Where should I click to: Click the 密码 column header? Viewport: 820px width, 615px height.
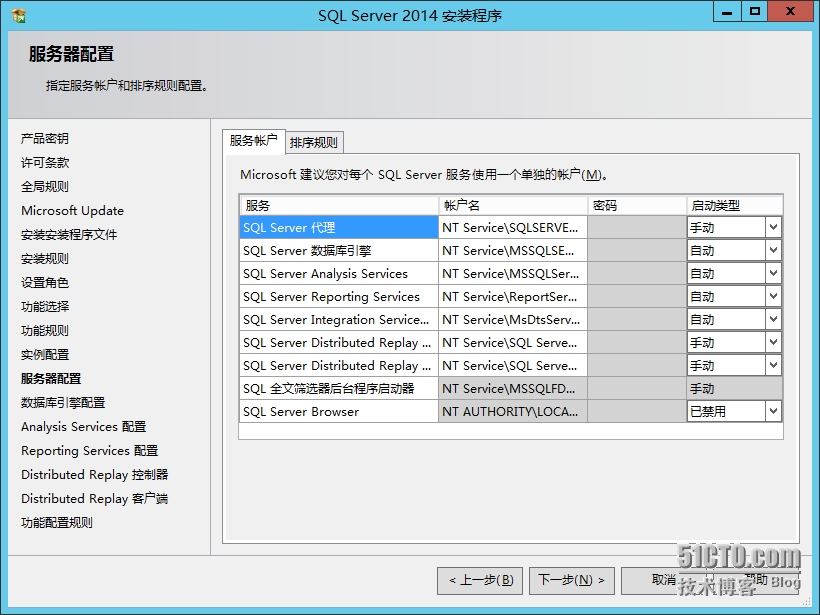tap(637, 206)
